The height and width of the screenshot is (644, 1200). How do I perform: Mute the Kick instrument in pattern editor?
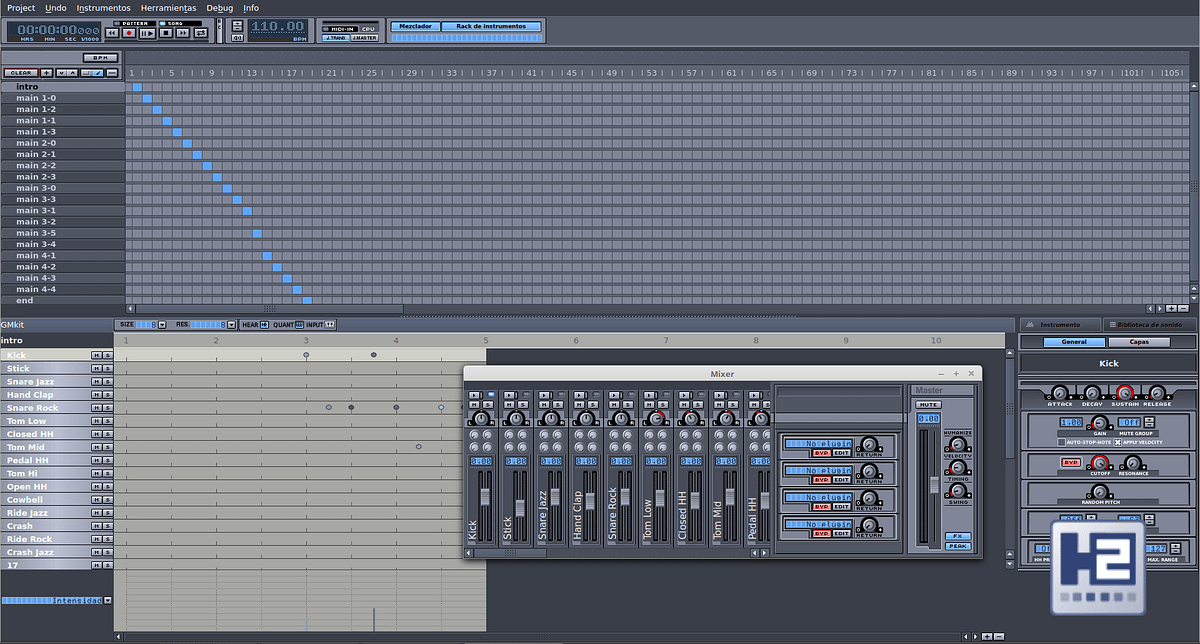click(96, 356)
